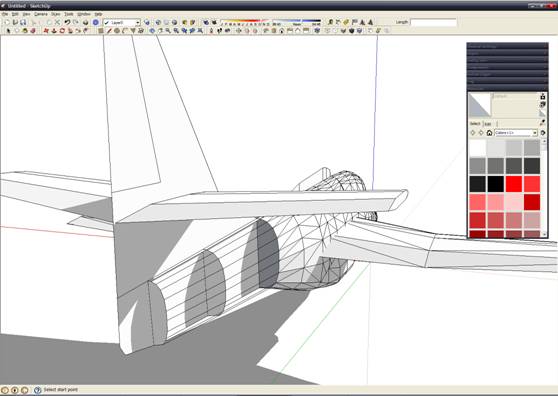Click the Zoom magnifier tool
This screenshot has width=558, height=396.
point(168,31)
